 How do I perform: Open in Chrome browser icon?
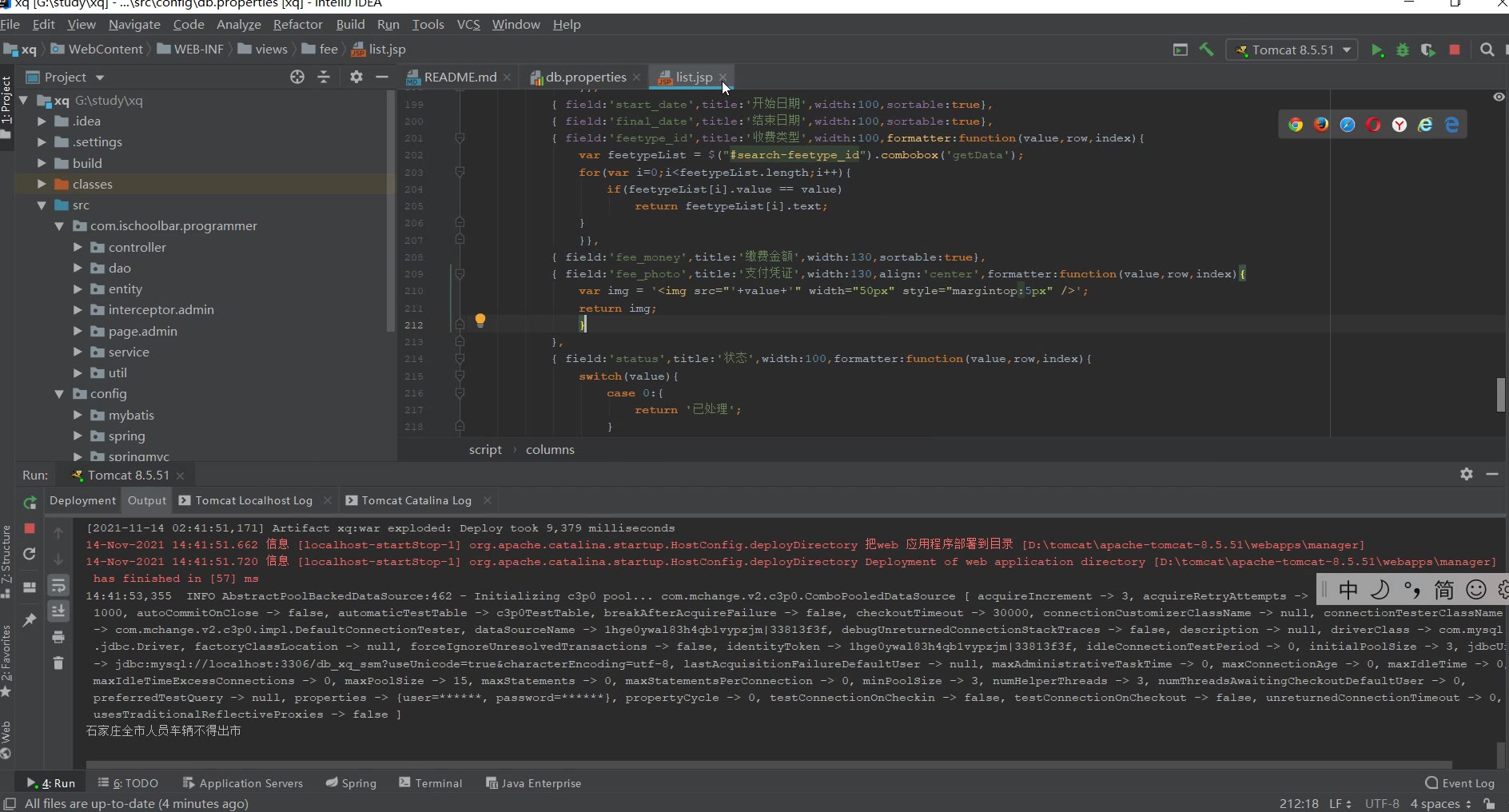click(1296, 125)
